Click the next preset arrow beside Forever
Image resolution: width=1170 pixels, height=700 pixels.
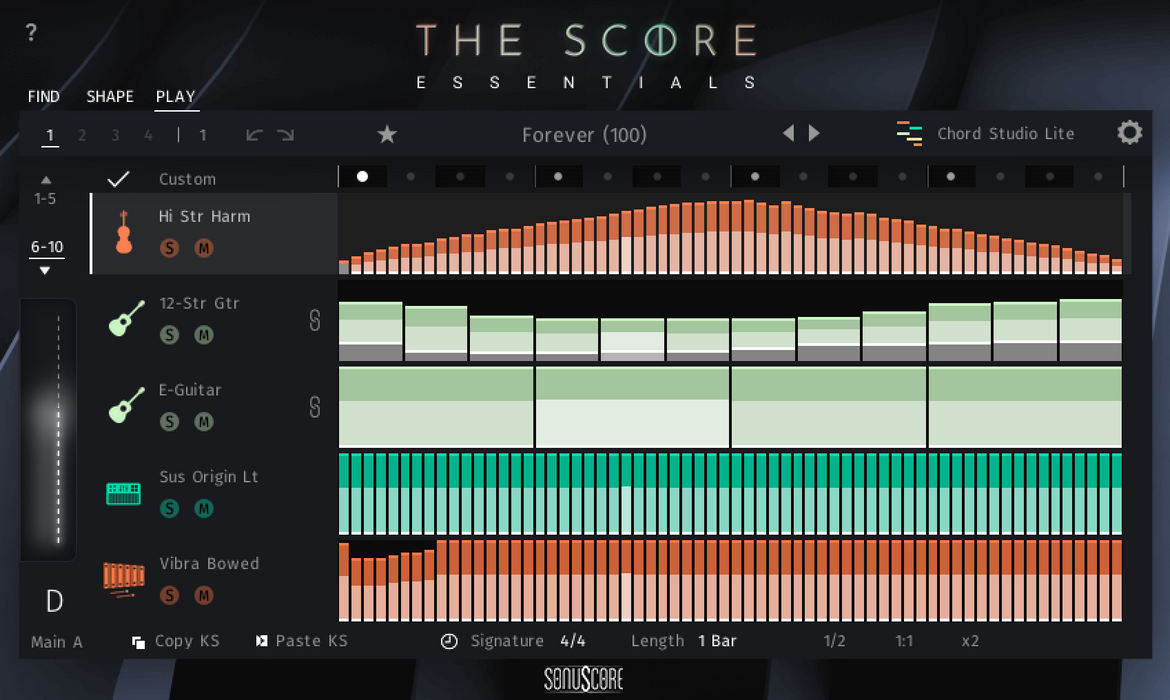pos(813,132)
